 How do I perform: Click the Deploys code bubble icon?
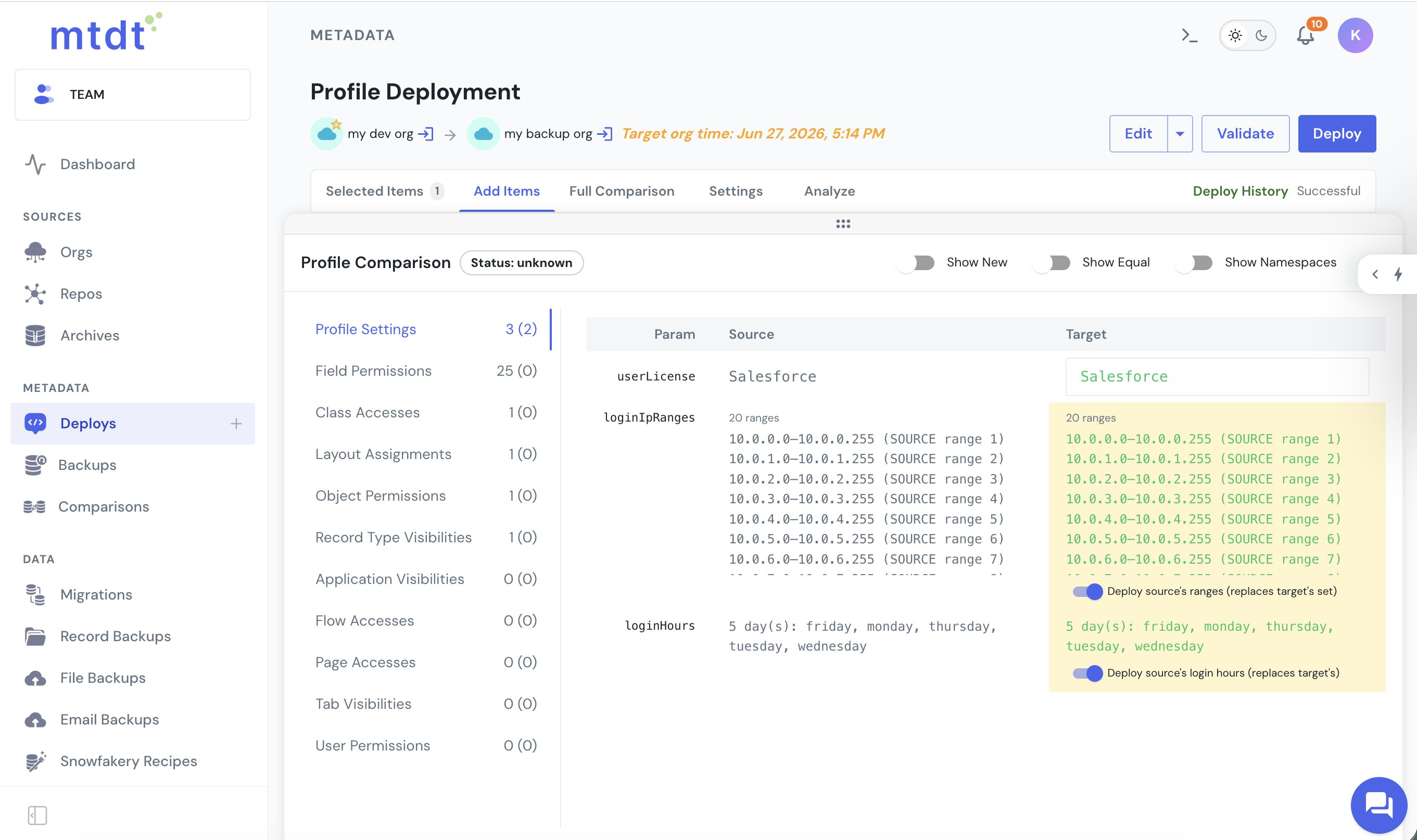pos(35,424)
